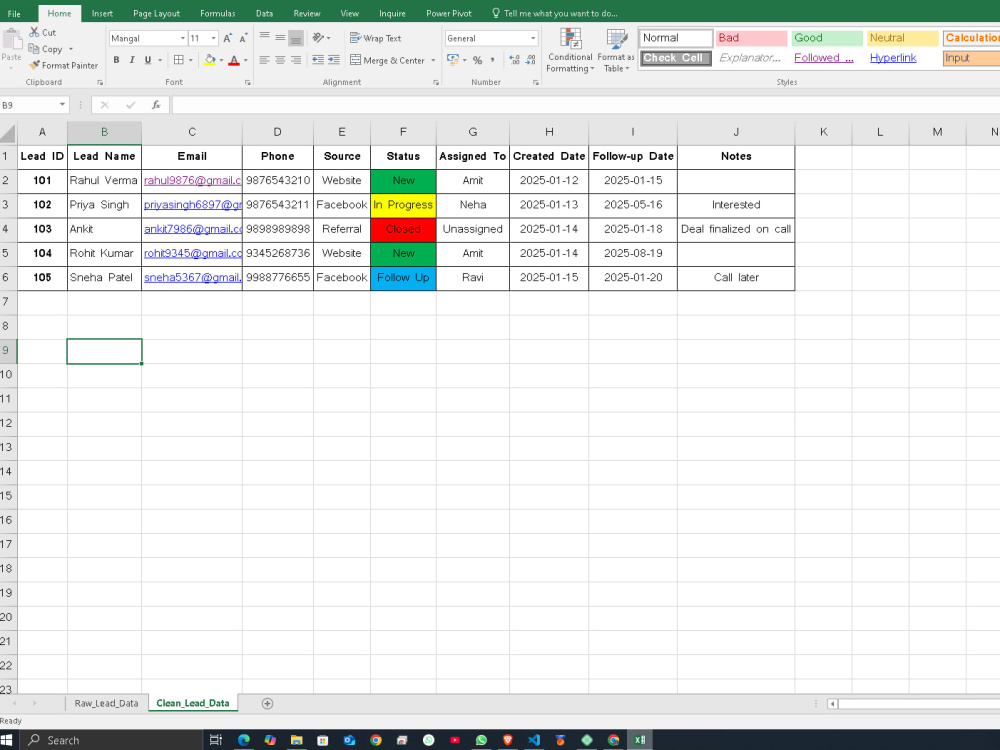Switch to the Page Layout tab

(156, 13)
